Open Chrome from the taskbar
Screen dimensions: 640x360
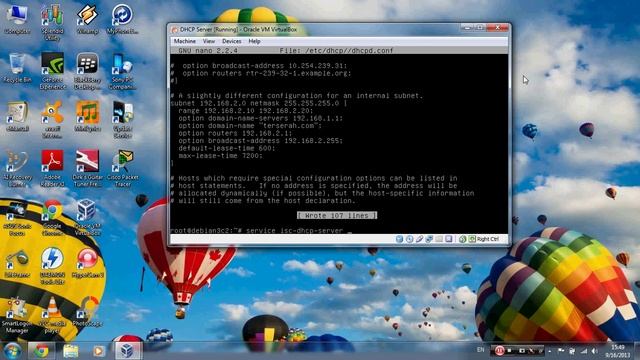pyautogui.click(x=41, y=351)
